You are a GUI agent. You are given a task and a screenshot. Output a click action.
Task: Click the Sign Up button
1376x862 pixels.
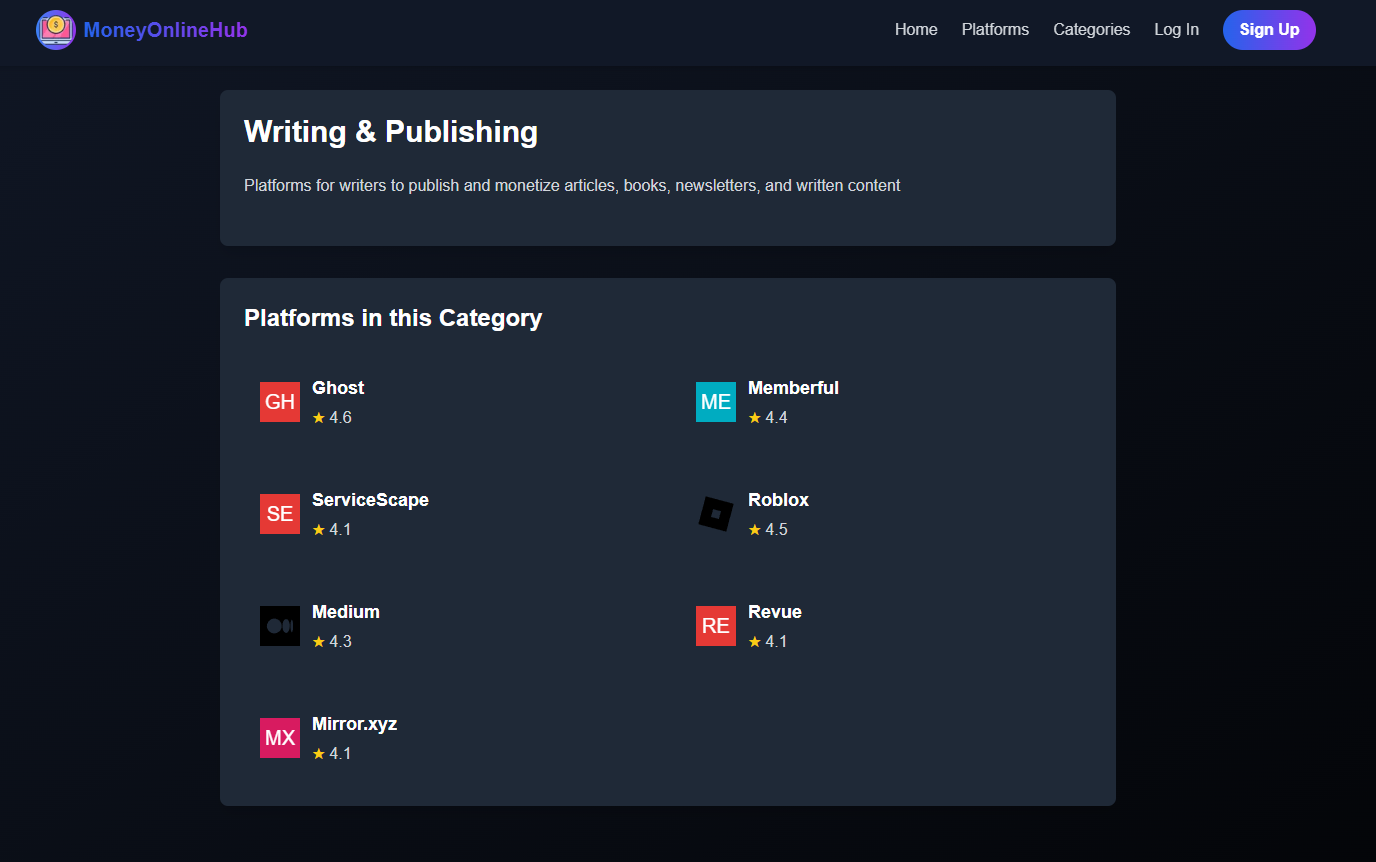coord(1269,30)
